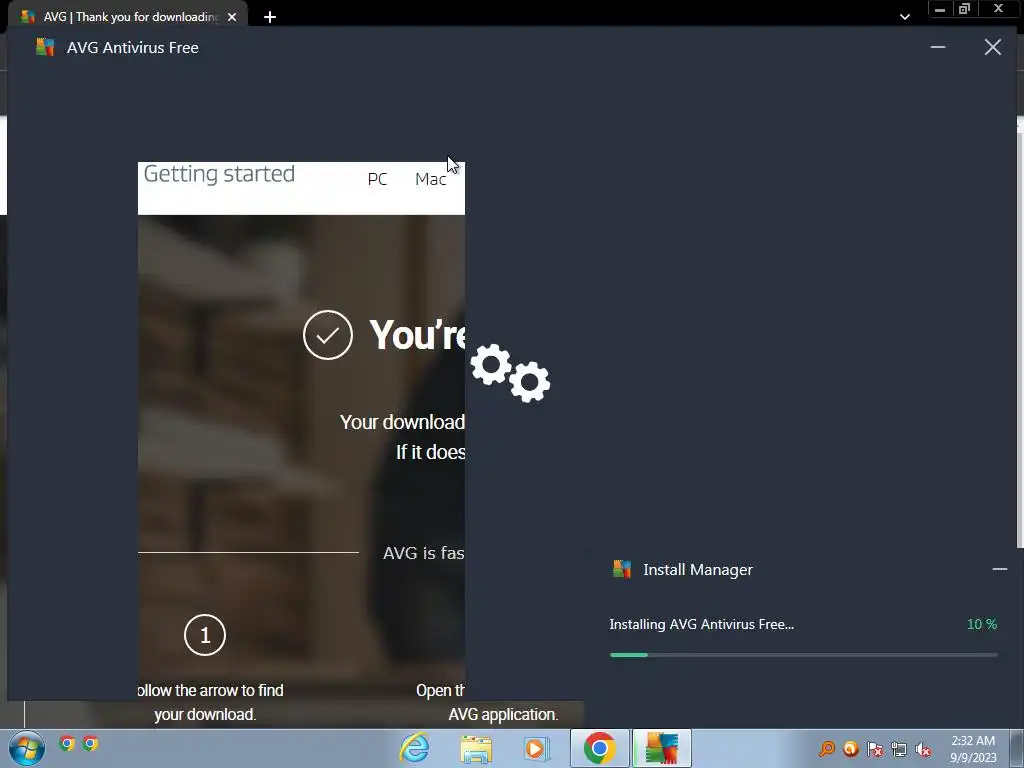Screen dimensions: 1024x768
Task: Click the step 1 circle icon
Action: (x=204, y=635)
